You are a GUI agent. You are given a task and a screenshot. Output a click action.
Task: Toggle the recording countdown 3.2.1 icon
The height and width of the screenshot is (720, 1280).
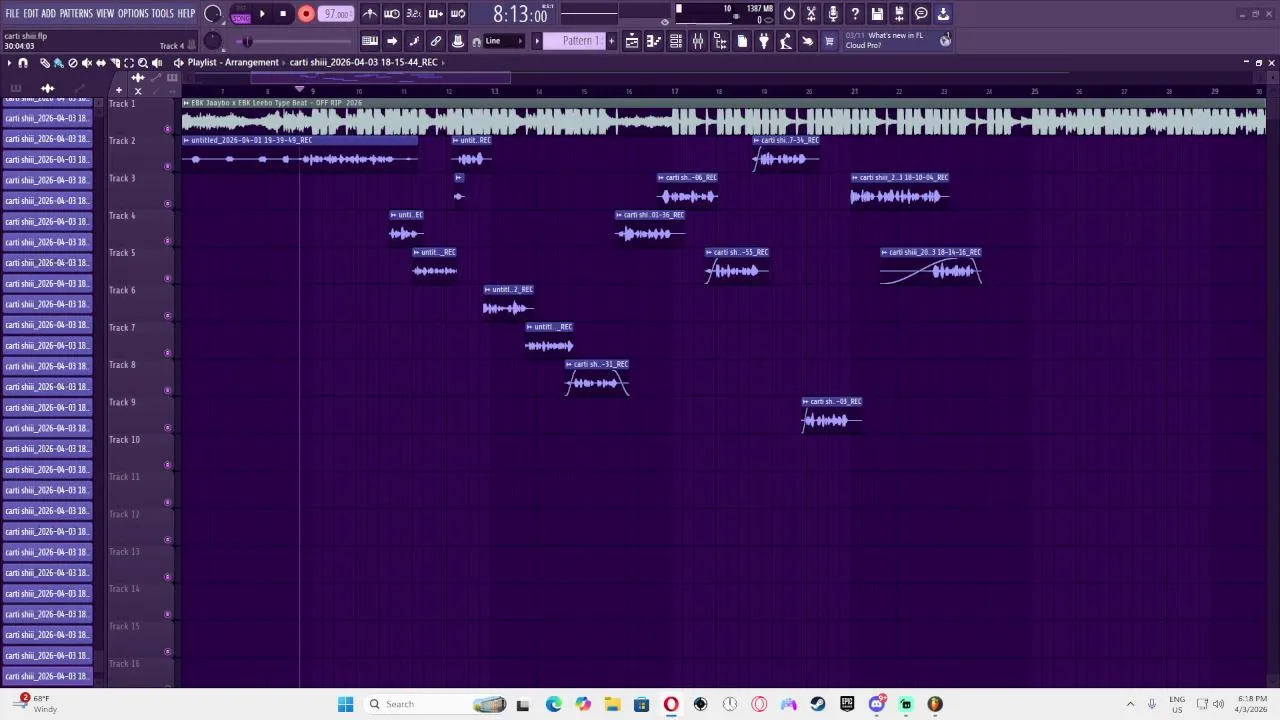[x=414, y=14]
